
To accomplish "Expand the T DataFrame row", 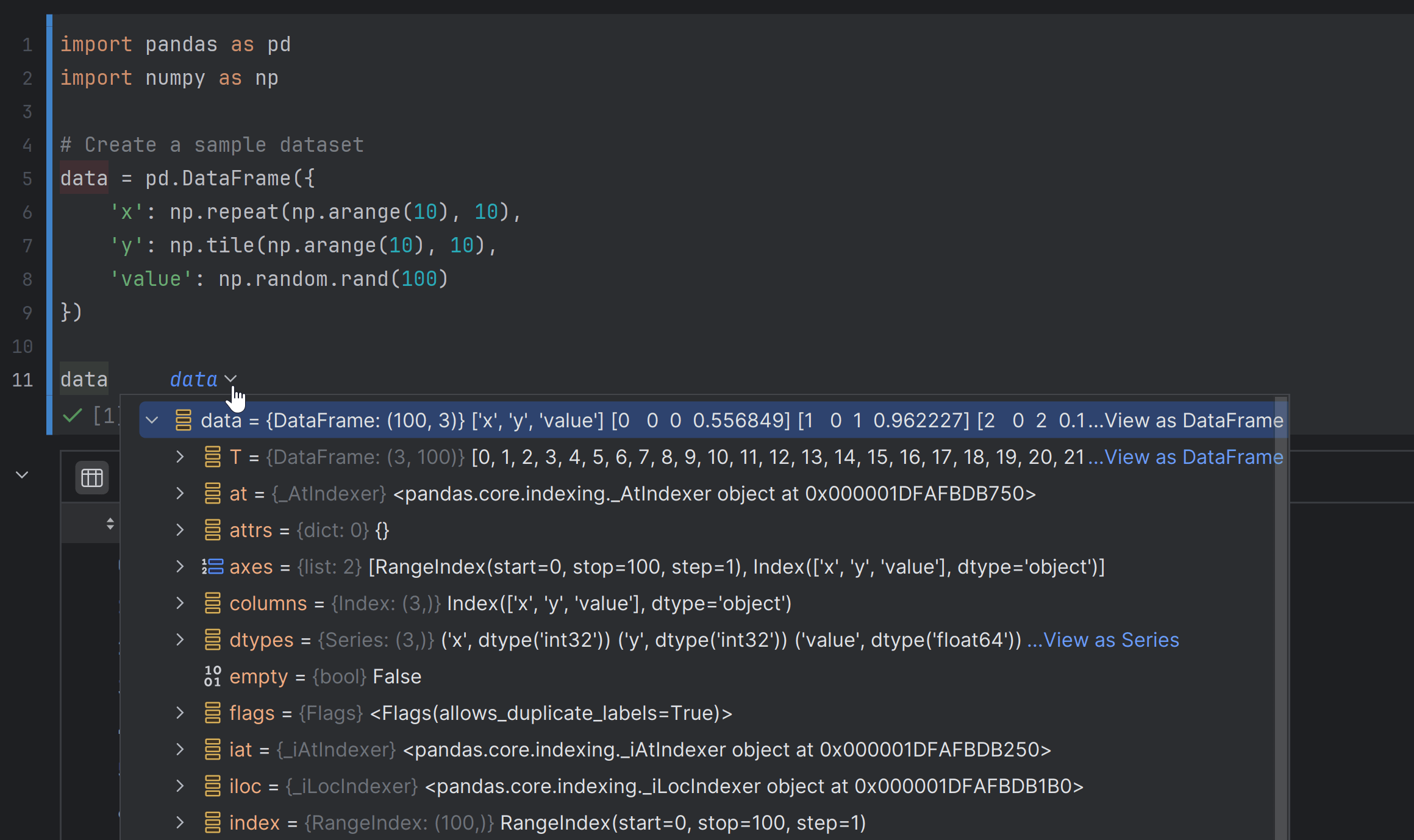I will pos(179,457).
